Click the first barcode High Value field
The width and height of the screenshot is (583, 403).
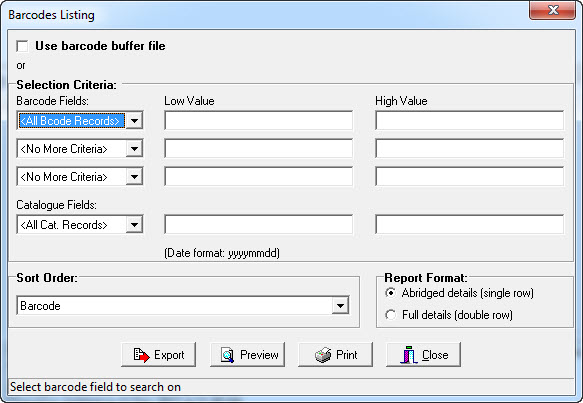pos(469,120)
